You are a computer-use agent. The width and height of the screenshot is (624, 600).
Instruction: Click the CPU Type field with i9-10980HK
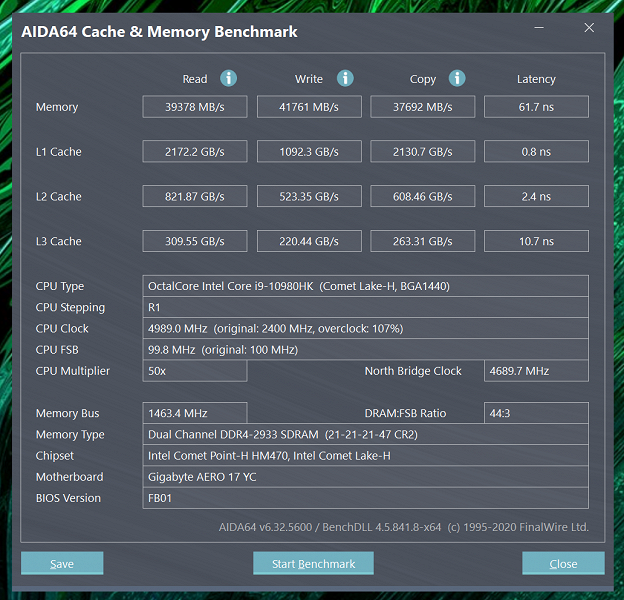coord(366,286)
